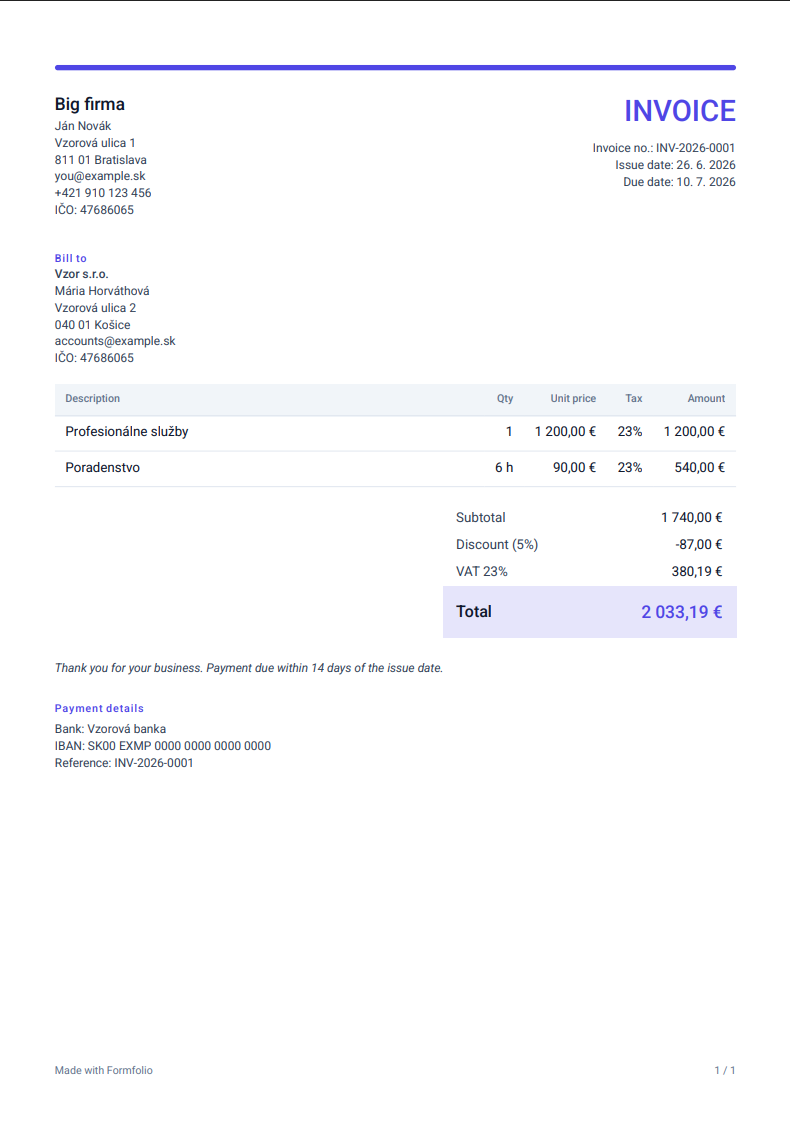Select the Poradenstvo line item

click(x=395, y=468)
